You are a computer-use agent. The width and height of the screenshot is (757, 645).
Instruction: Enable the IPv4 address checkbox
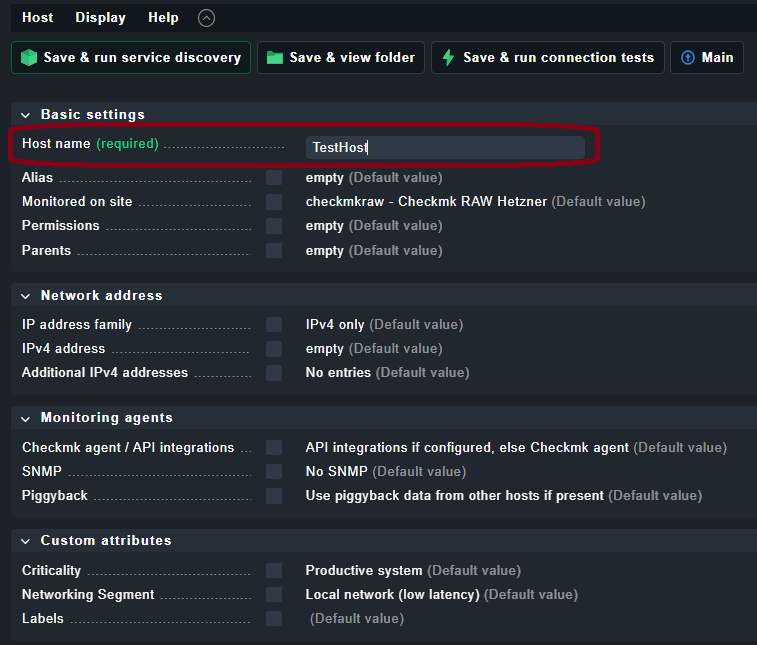274,349
